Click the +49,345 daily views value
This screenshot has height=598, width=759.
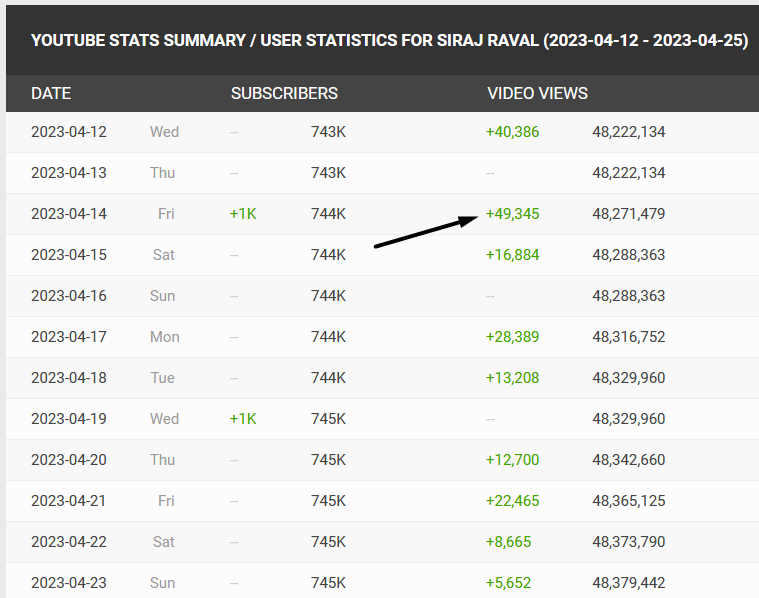pyautogui.click(x=512, y=214)
